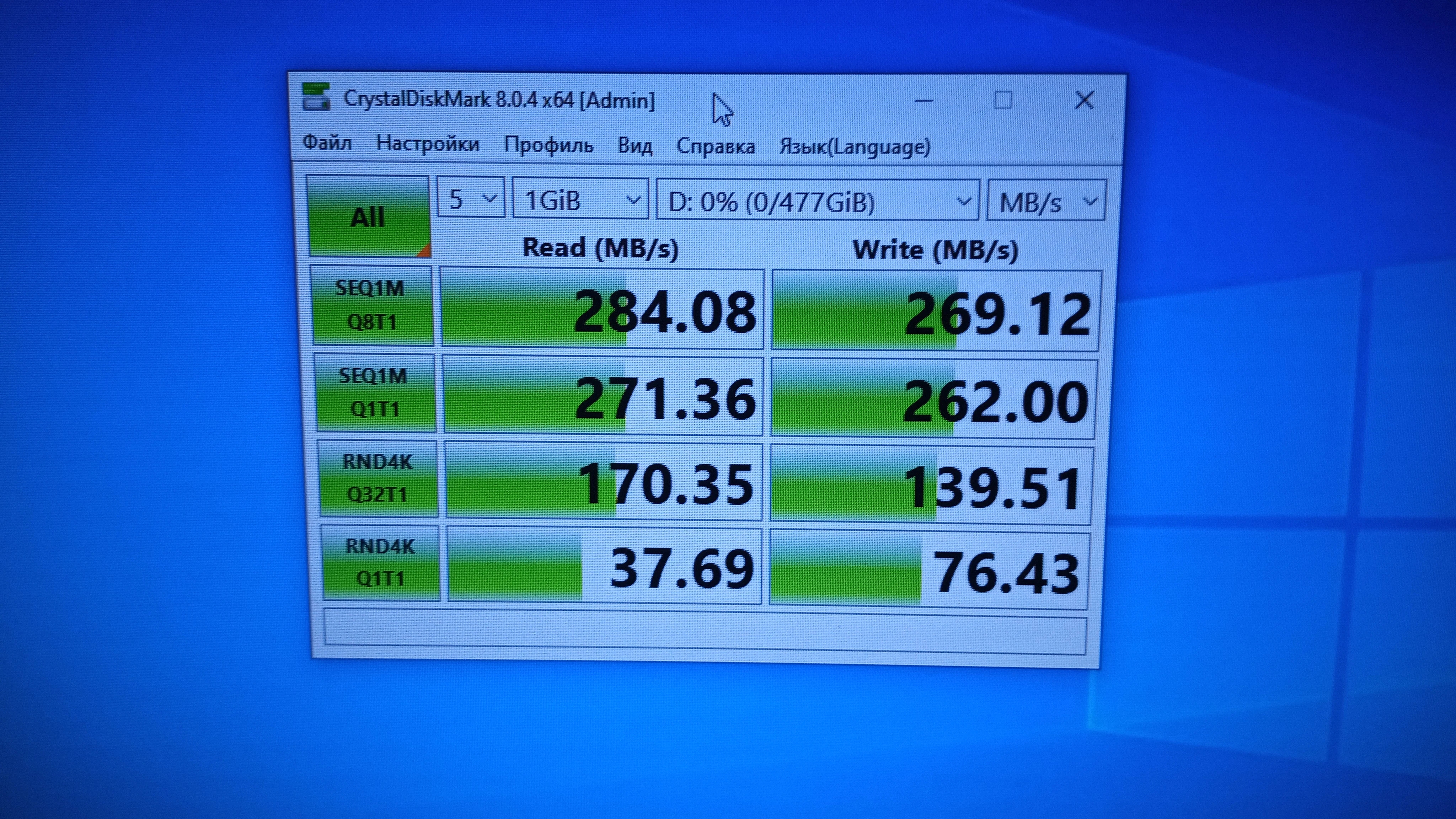Expand the MB/s unit dropdown
Image resolution: width=1456 pixels, height=819 pixels.
tap(1046, 202)
